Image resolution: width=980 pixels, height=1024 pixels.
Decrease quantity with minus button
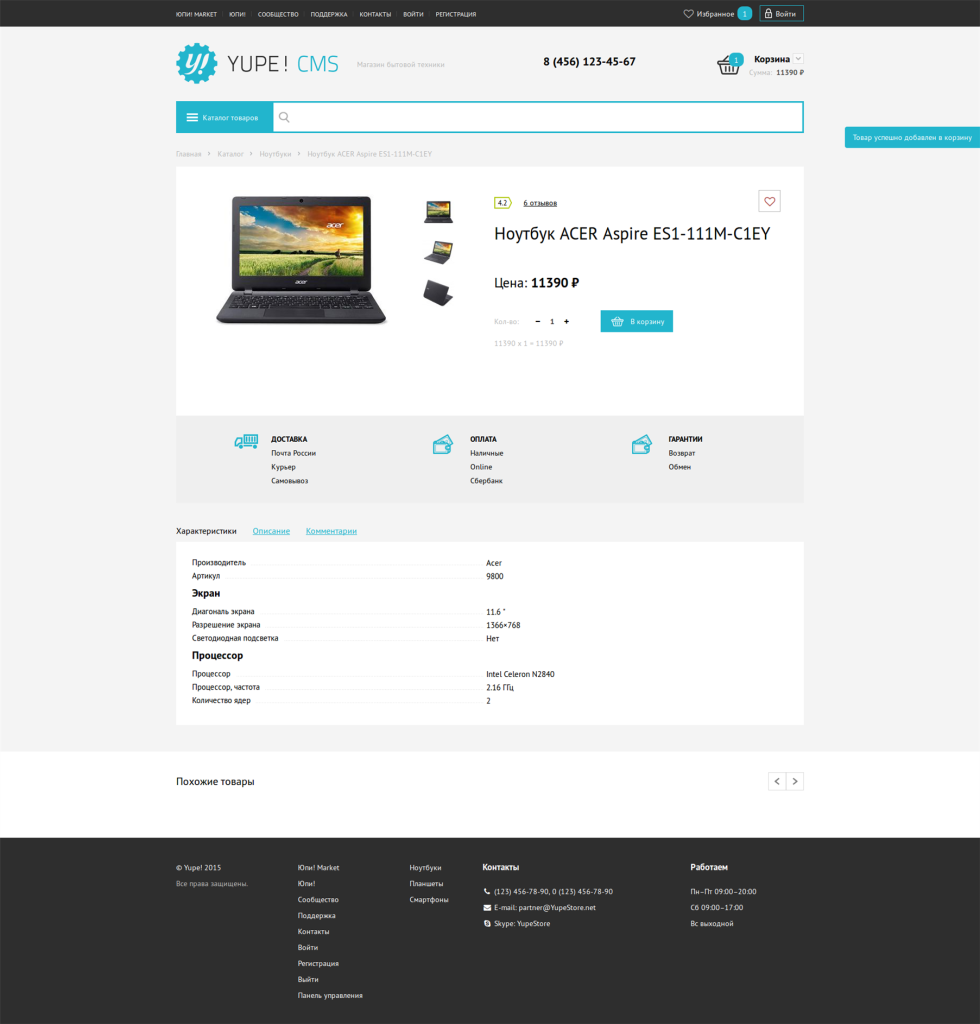[x=537, y=321]
